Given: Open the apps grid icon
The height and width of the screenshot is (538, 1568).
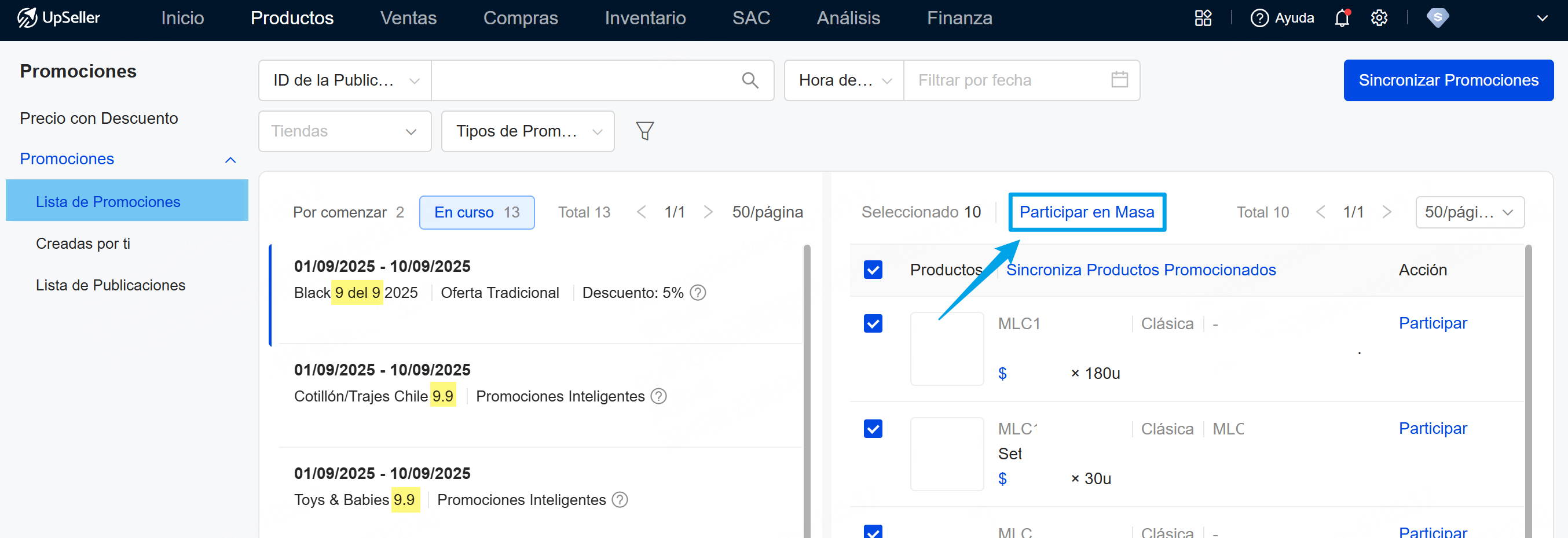Looking at the screenshot, I should click(1203, 19).
